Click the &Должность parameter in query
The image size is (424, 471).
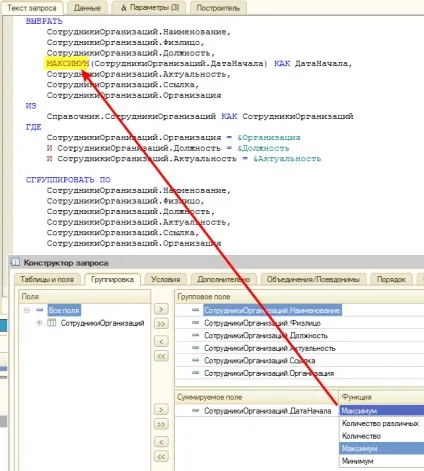[x=263, y=148]
